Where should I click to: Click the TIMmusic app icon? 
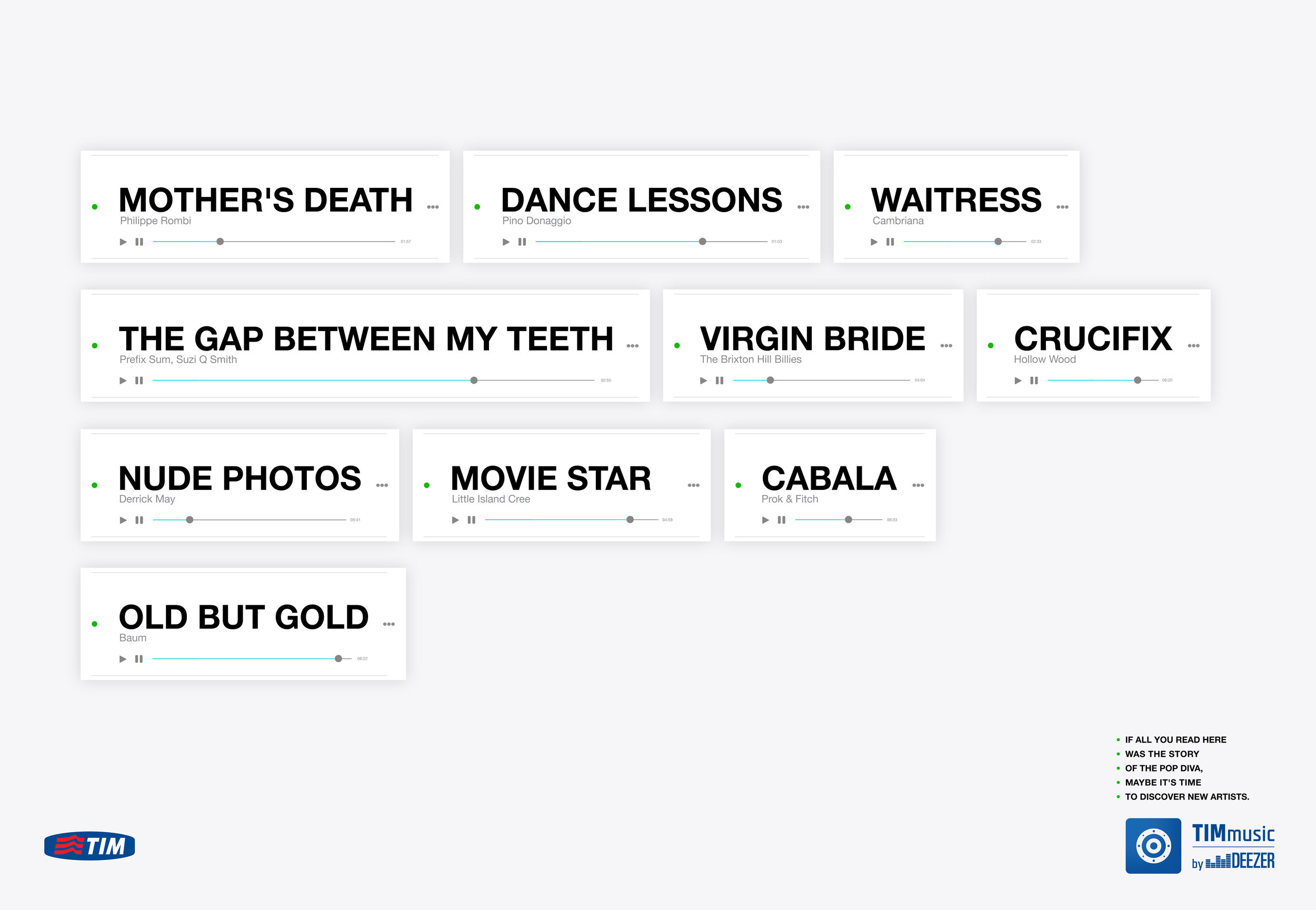click(1153, 846)
